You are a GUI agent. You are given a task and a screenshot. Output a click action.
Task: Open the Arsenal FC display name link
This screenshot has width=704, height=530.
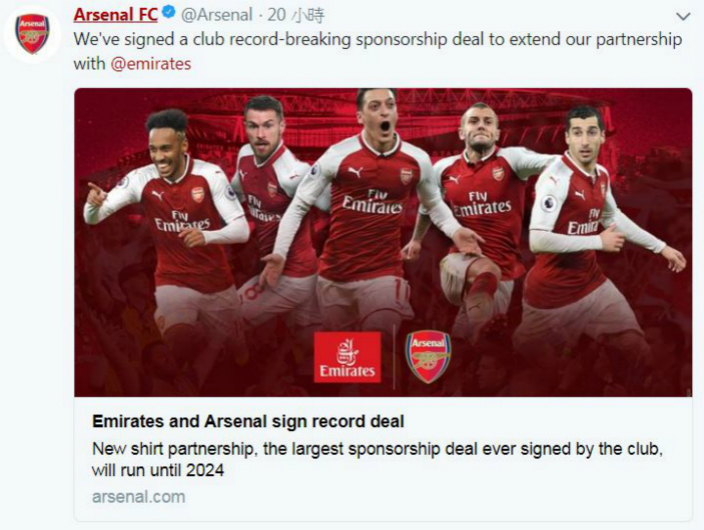pos(115,15)
